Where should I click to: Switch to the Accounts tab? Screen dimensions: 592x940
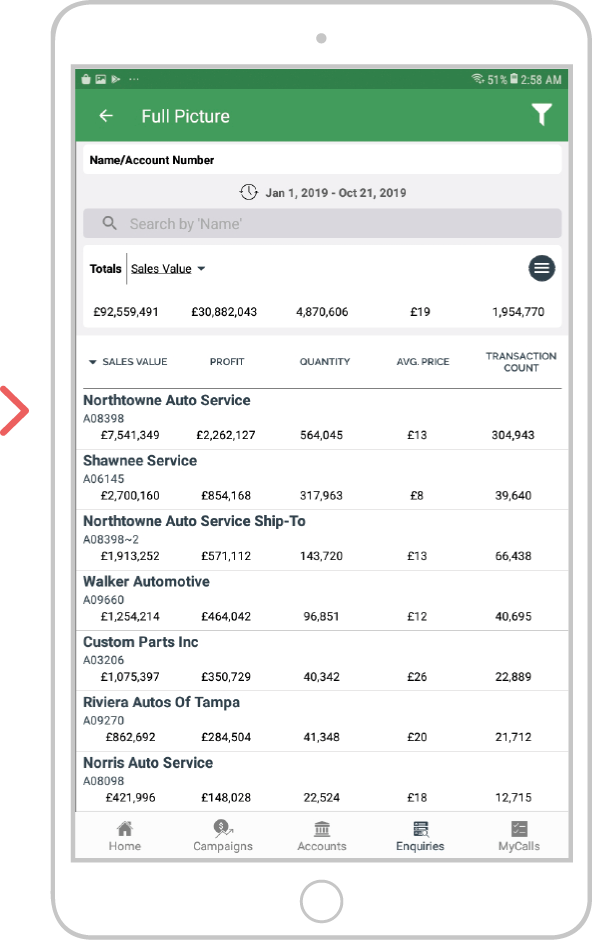click(322, 836)
